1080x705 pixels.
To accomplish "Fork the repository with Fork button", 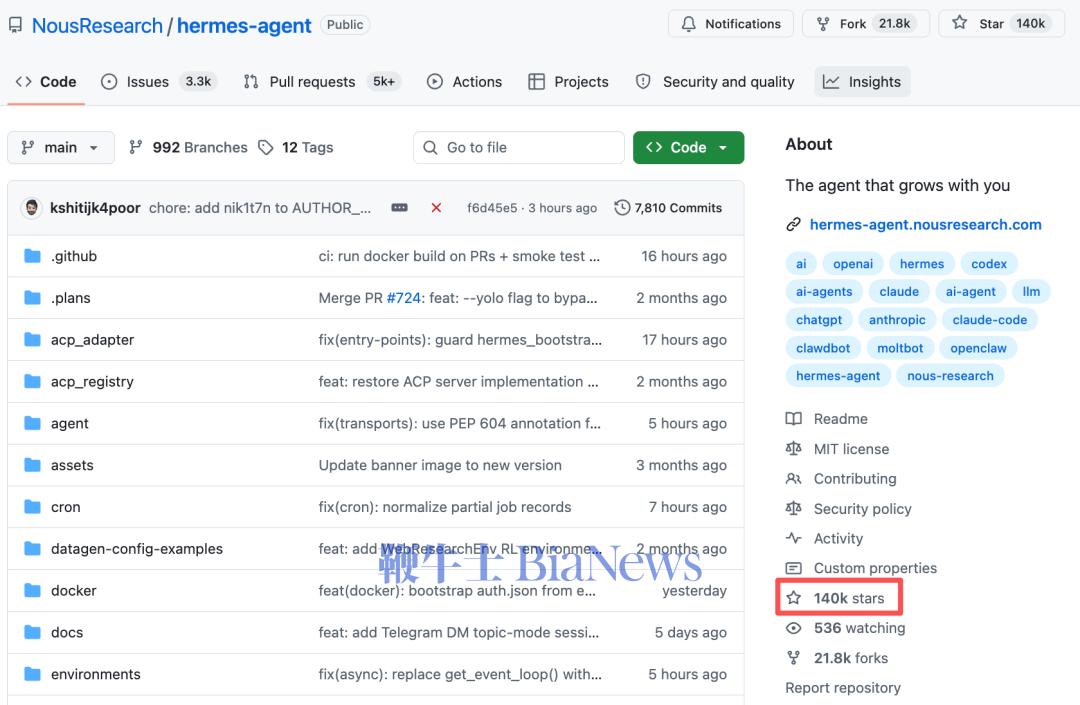I will [x=866, y=23].
